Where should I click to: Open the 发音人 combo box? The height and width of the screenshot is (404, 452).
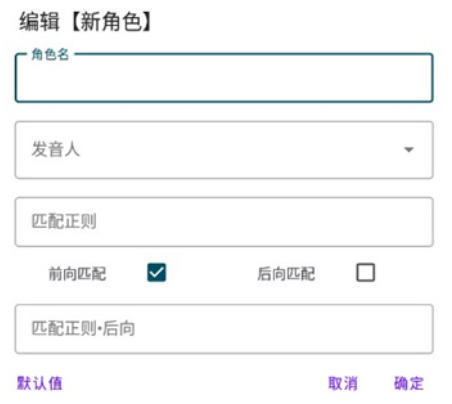coord(224,150)
